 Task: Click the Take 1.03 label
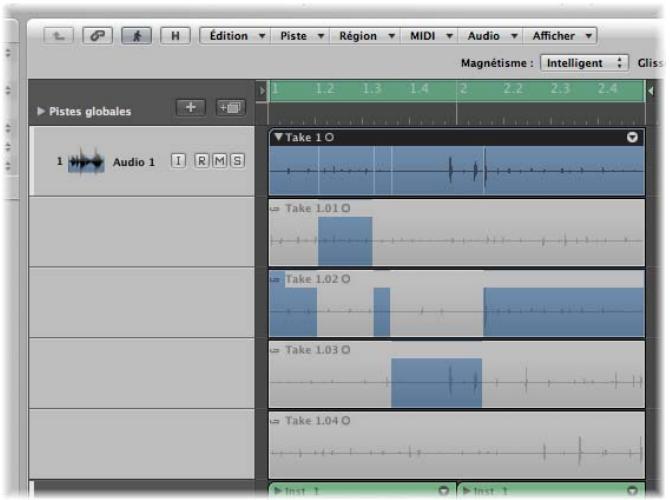click(312, 350)
